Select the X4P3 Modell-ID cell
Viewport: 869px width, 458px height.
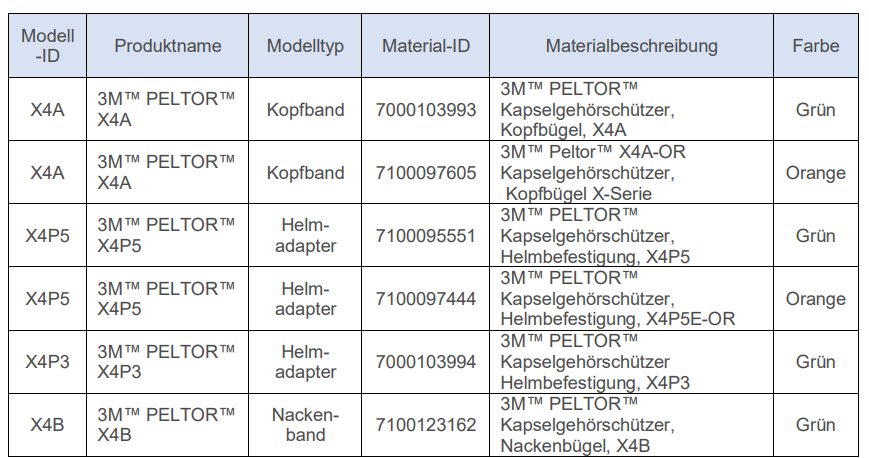(x=47, y=362)
